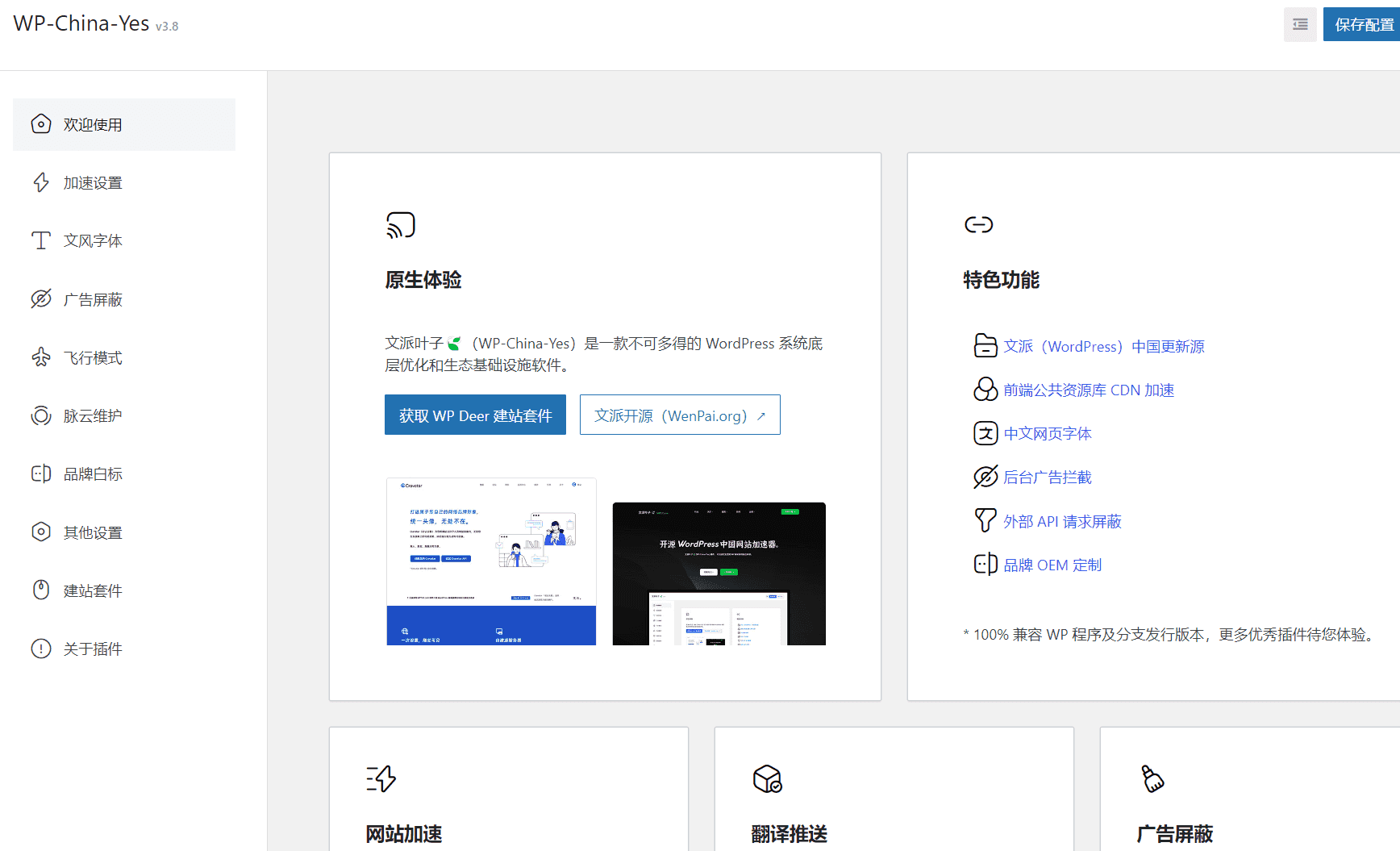Click the speed bolt icon above 网站加速
The height and width of the screenshot is (851, 1400).
coord(381,778)
